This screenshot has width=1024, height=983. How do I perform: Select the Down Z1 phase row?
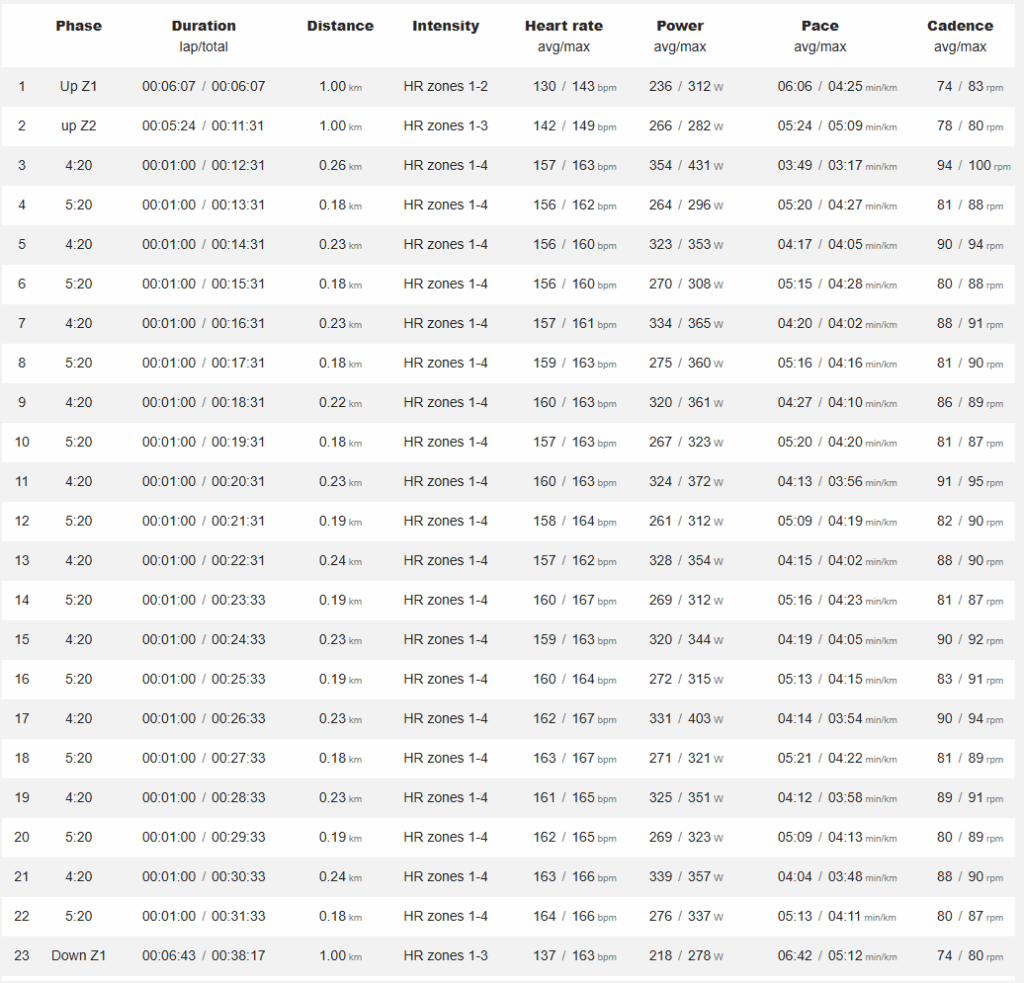click(508, 955)
